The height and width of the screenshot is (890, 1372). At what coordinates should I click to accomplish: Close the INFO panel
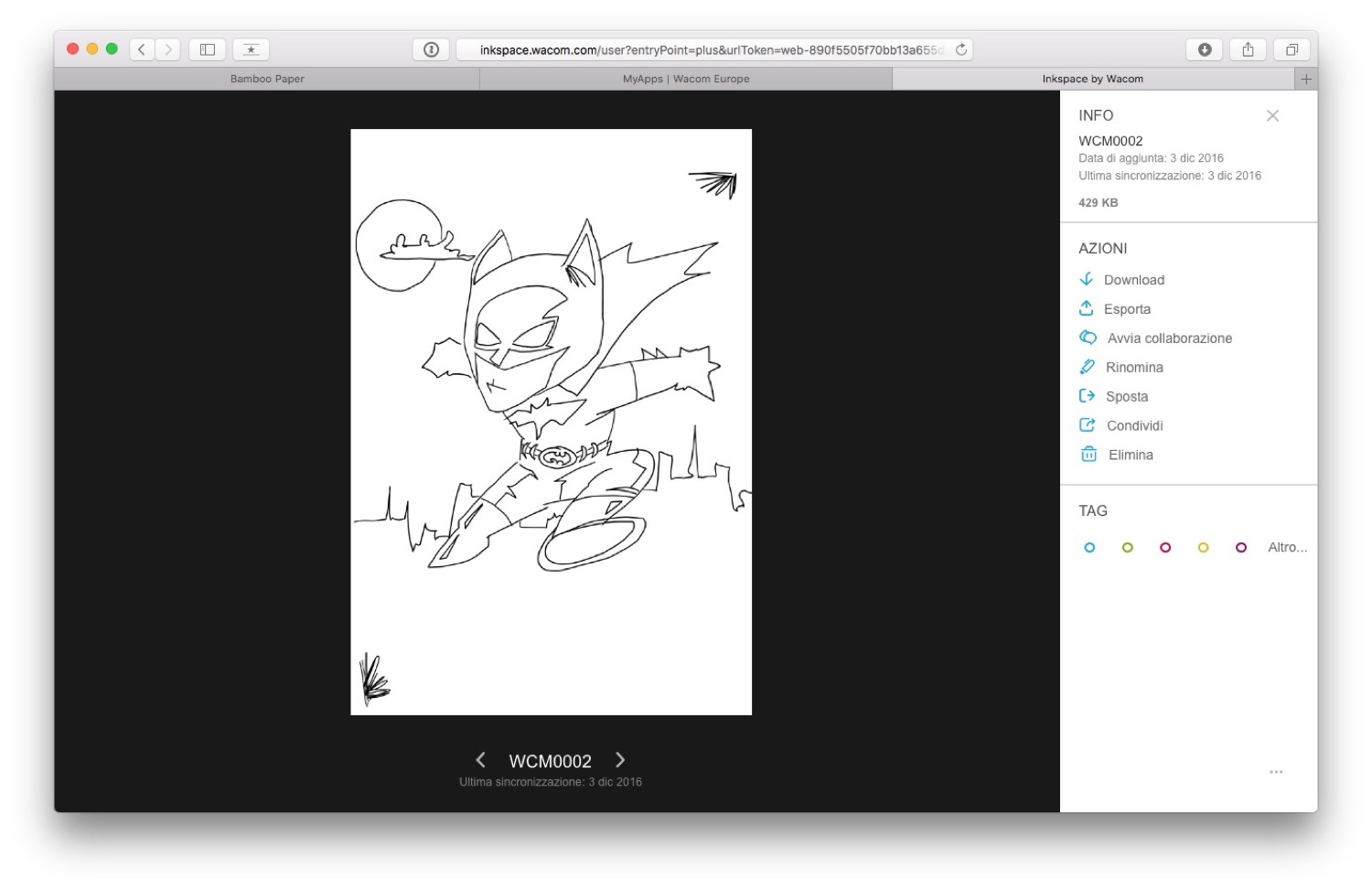pyautogui.click(x=1272, y=115)
